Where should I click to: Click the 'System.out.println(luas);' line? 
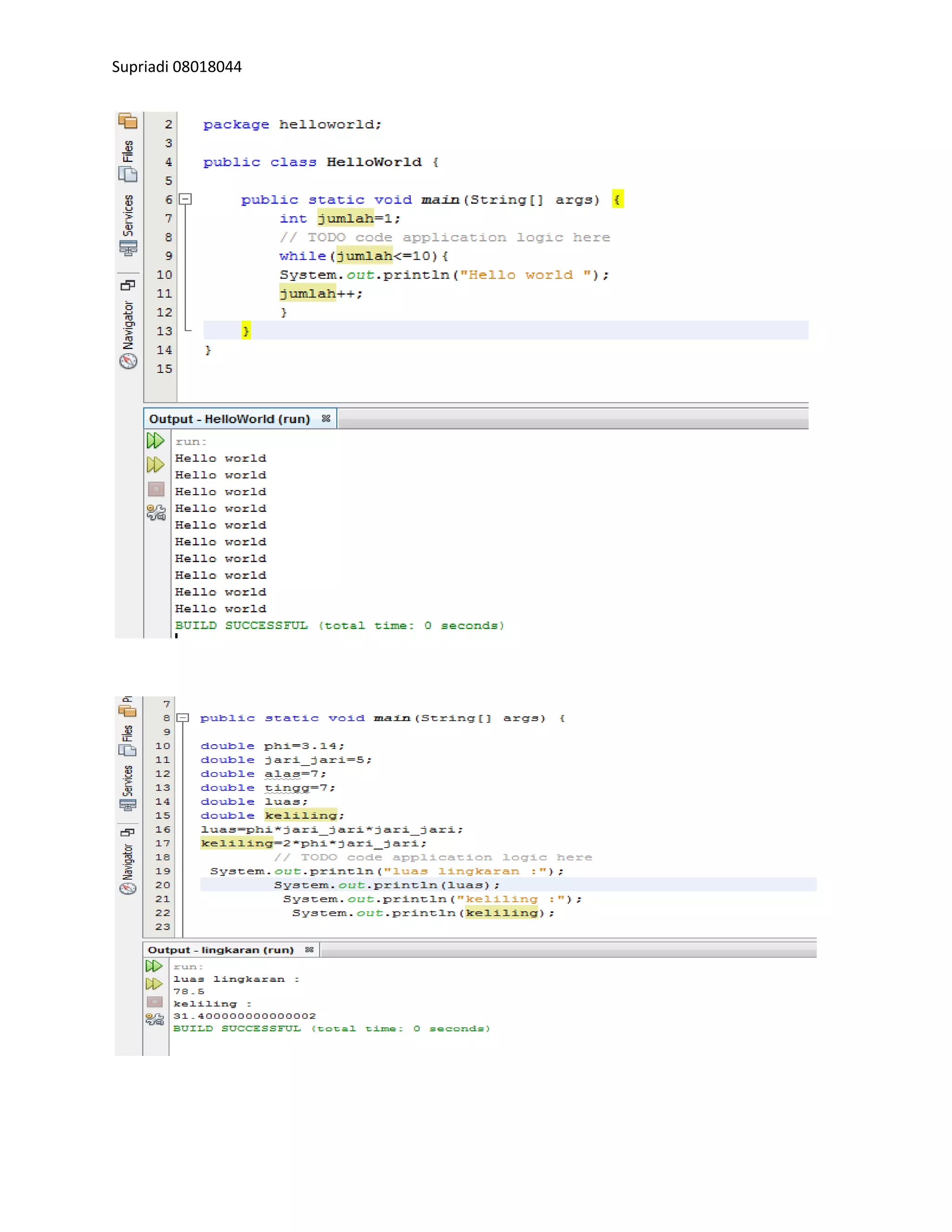click(387, 885)
